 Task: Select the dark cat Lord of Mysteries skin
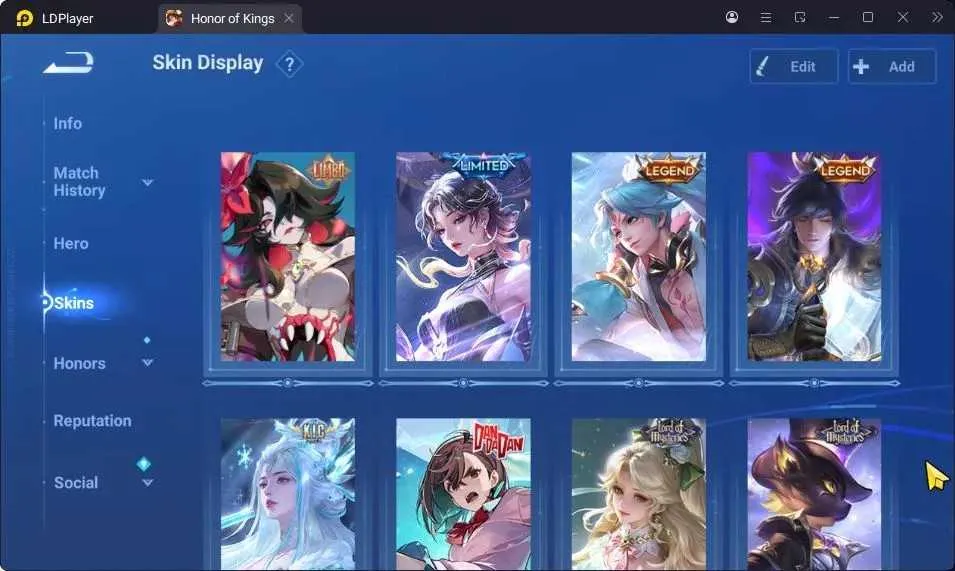point(814,494)
